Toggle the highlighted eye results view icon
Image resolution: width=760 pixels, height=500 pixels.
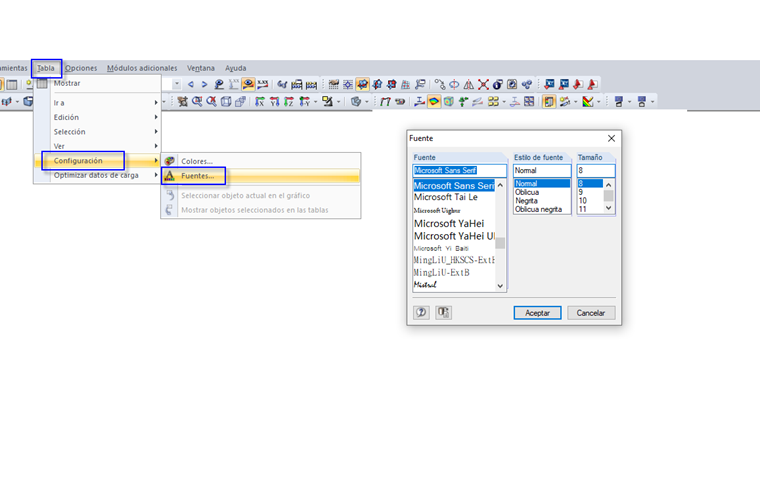[x=248, y=84]
